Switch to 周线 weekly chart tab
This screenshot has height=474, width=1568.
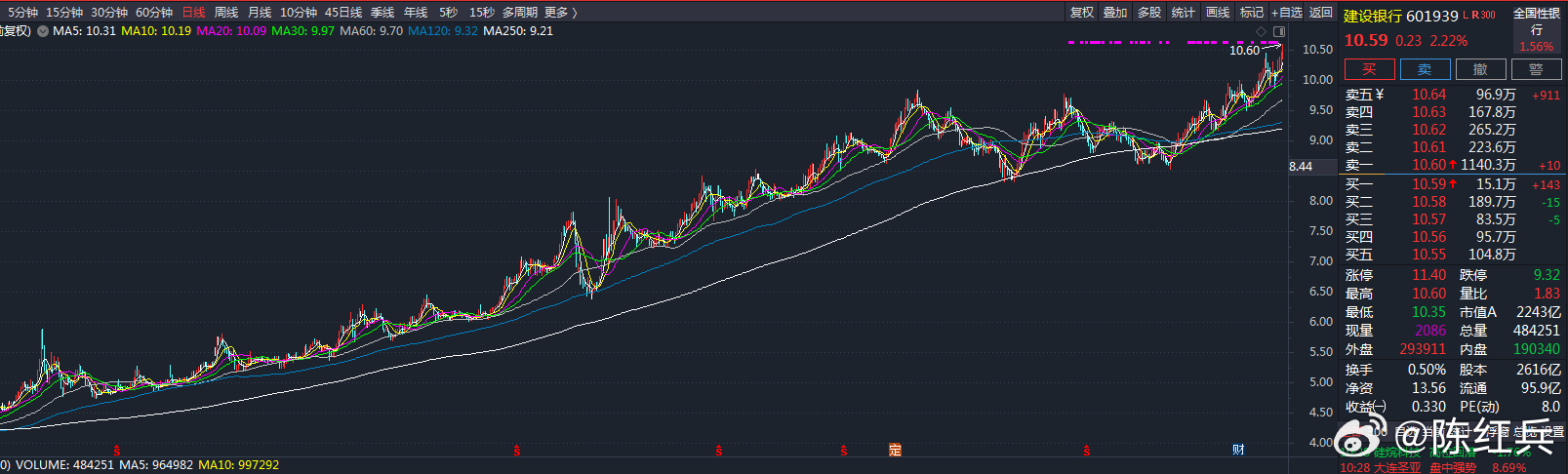226,13
